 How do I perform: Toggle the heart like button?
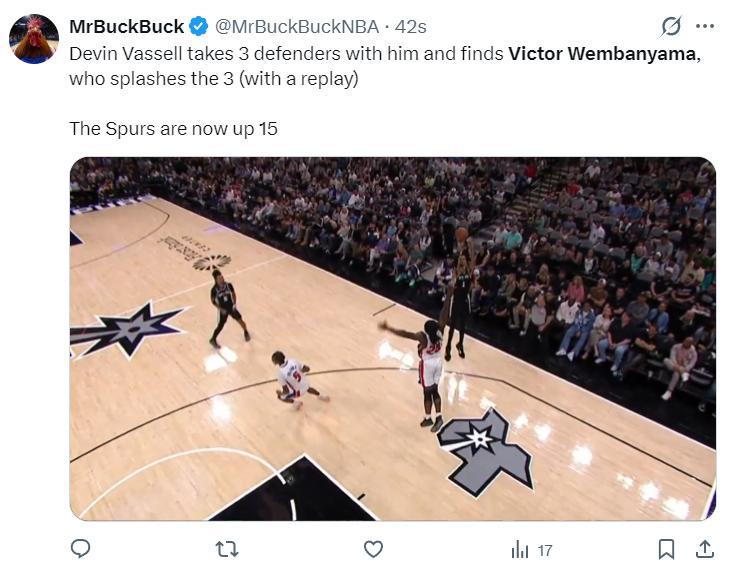373,549
